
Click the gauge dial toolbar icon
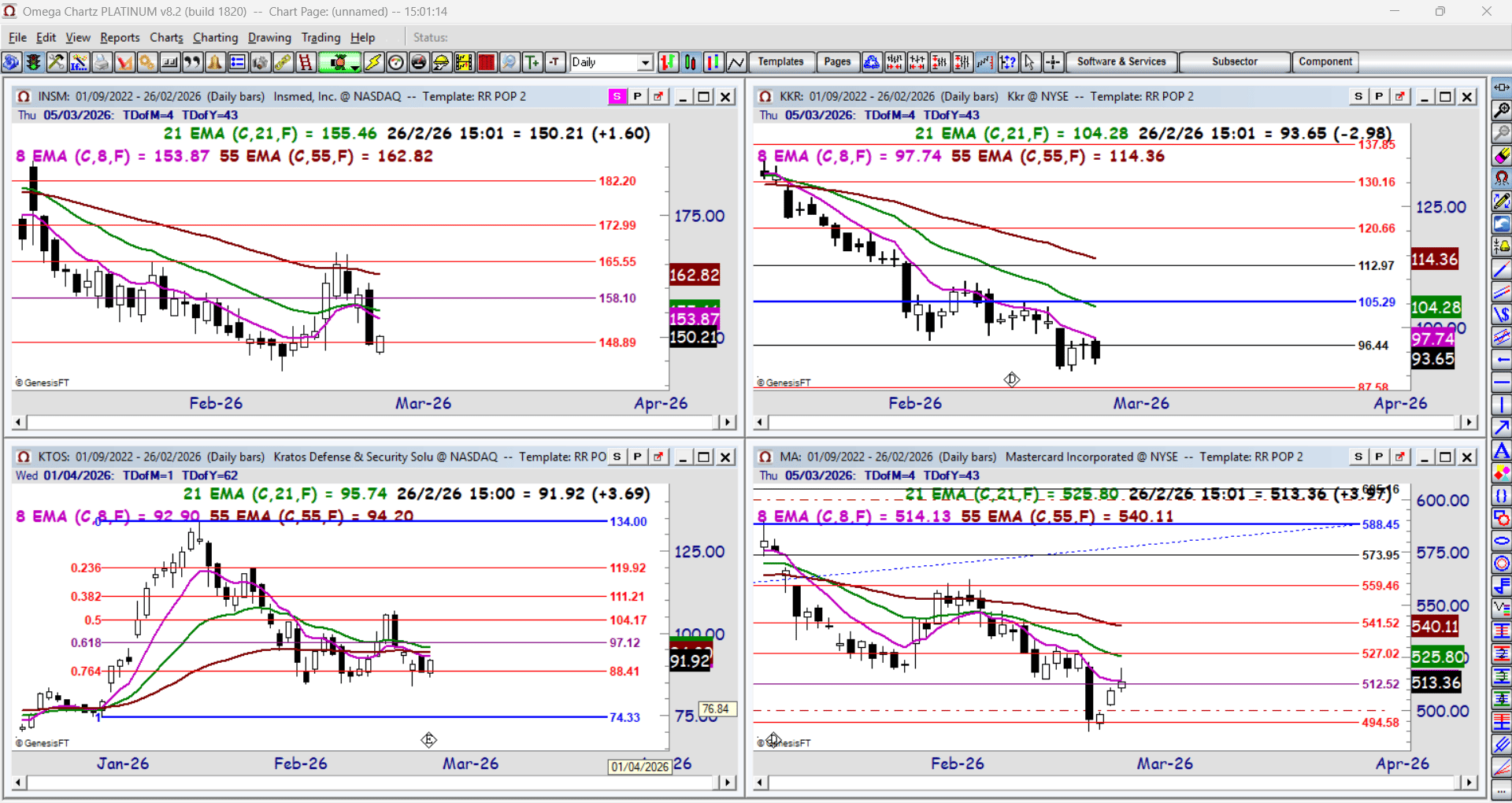click(x=396, y=62)
